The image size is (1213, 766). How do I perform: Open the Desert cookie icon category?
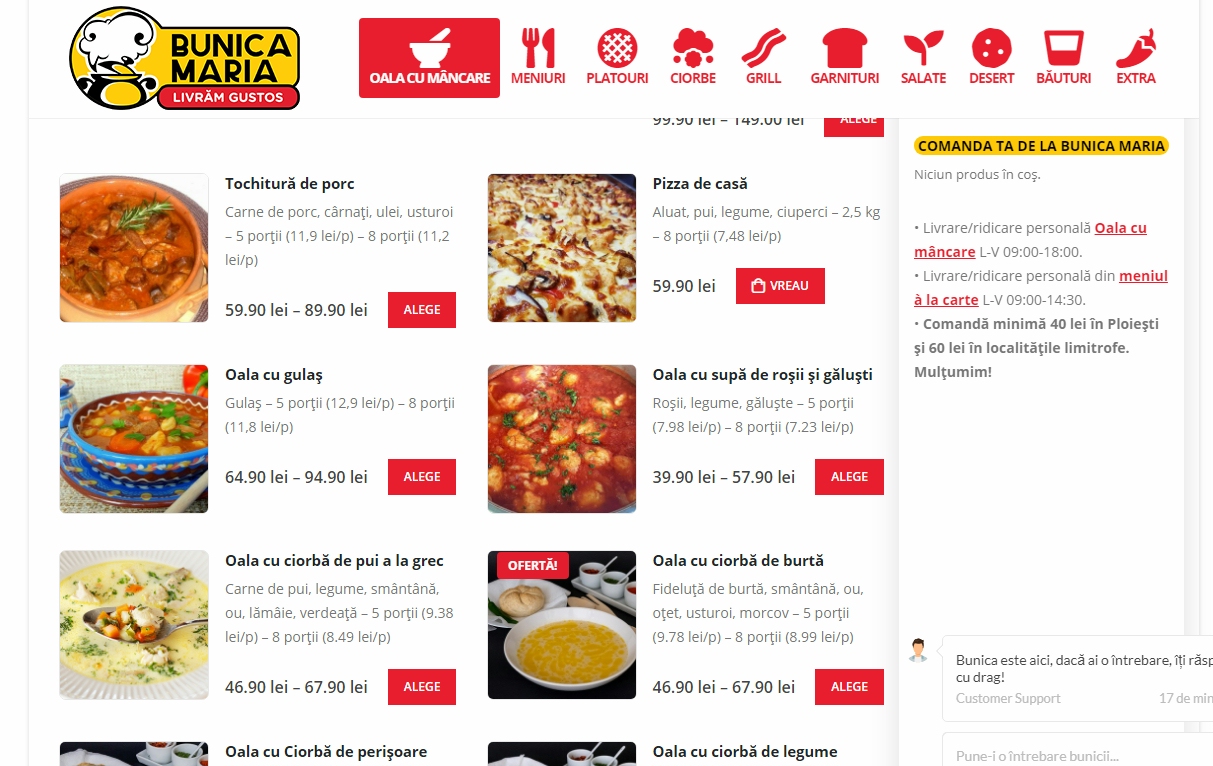point(991,57)
